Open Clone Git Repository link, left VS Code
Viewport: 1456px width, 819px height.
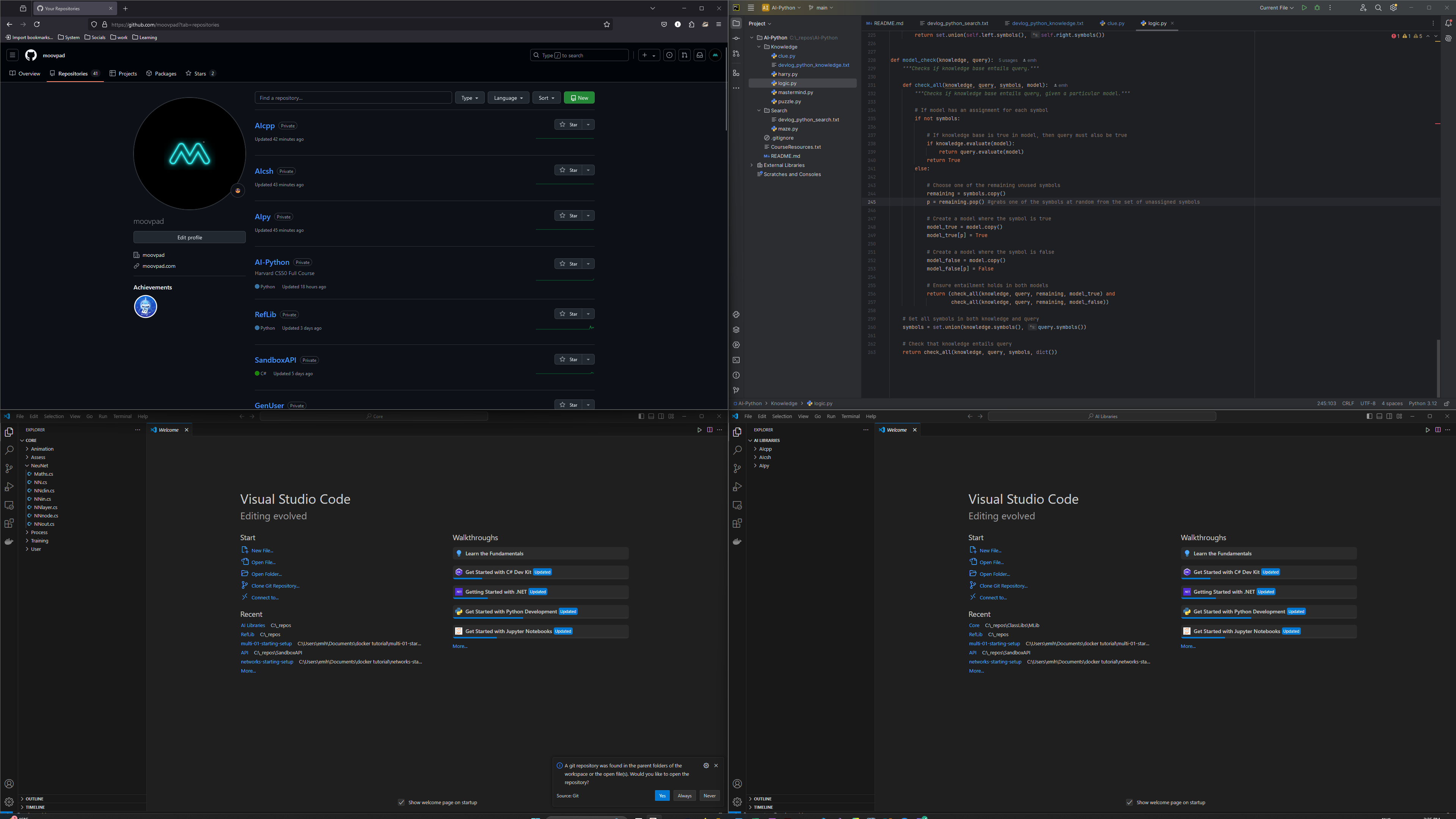[275, 586]
